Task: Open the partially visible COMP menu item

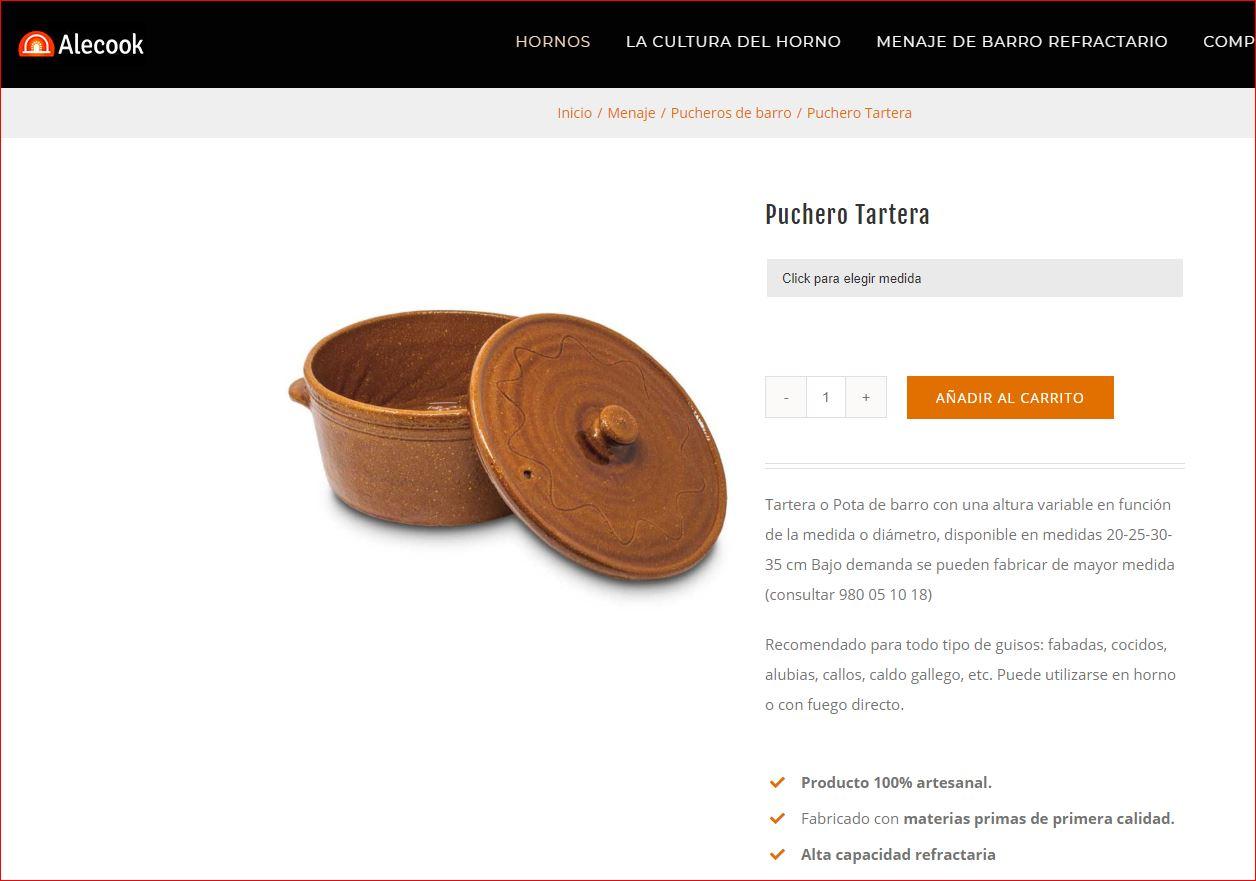Action: tap(1228, 42)
